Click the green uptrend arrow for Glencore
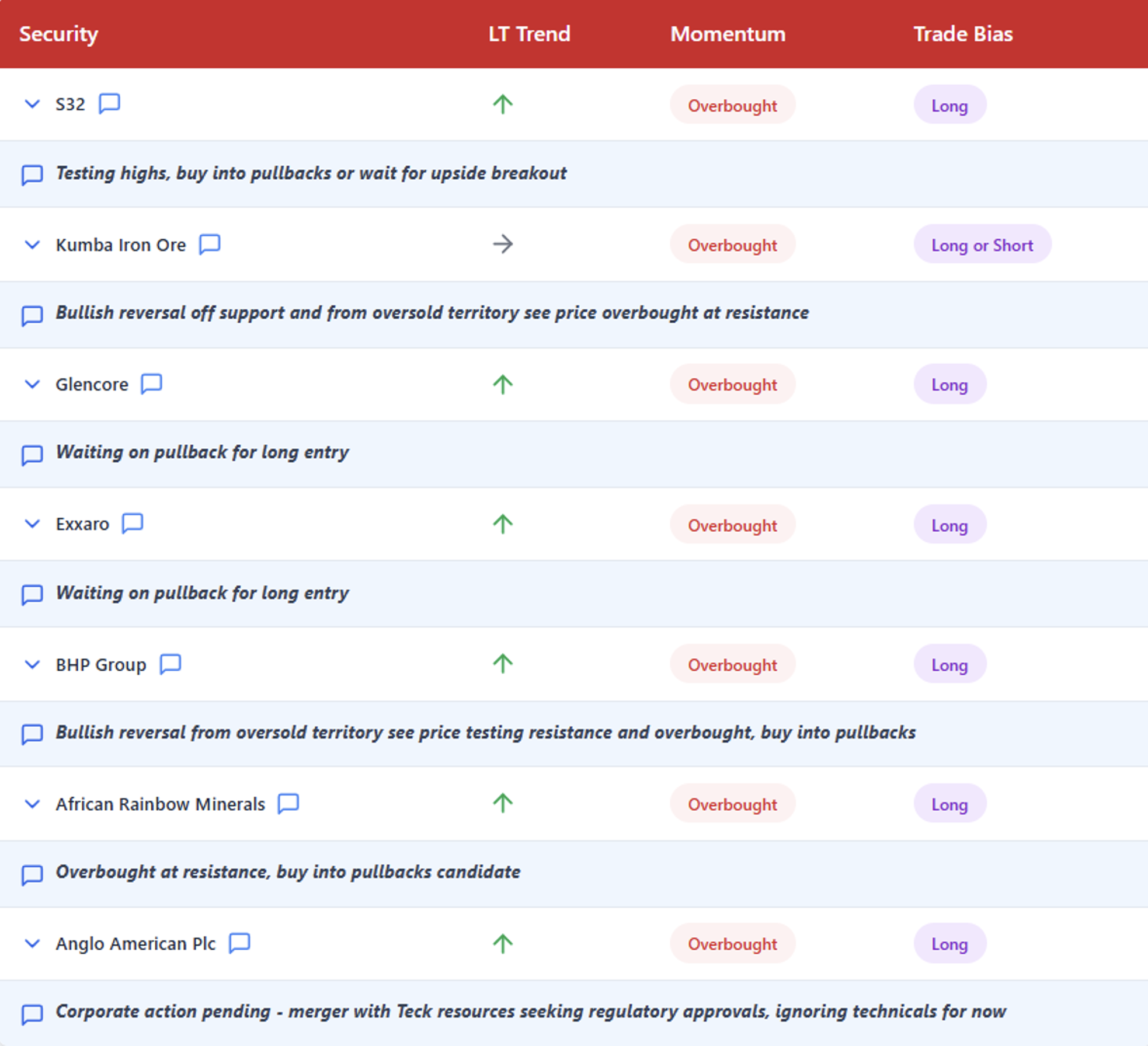 coord(502,384)
